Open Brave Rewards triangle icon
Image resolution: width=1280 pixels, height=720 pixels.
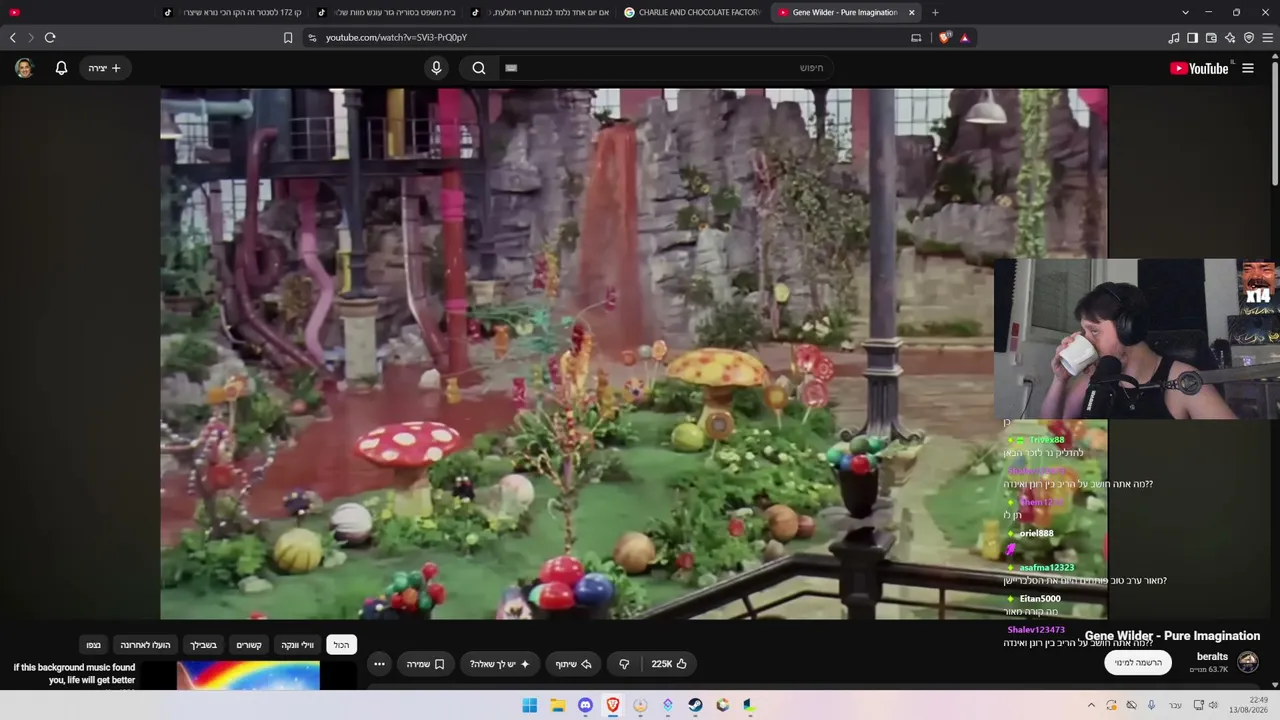[x=964, y=37]
